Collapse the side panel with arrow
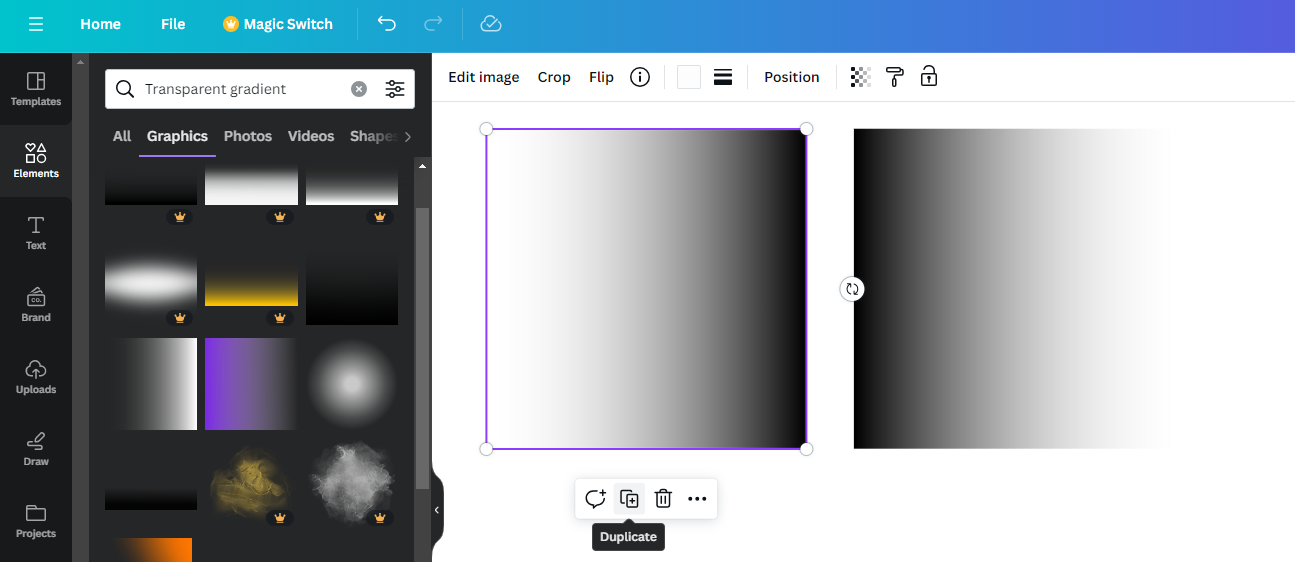The image size is (1295, 562). tap(437, 510)
